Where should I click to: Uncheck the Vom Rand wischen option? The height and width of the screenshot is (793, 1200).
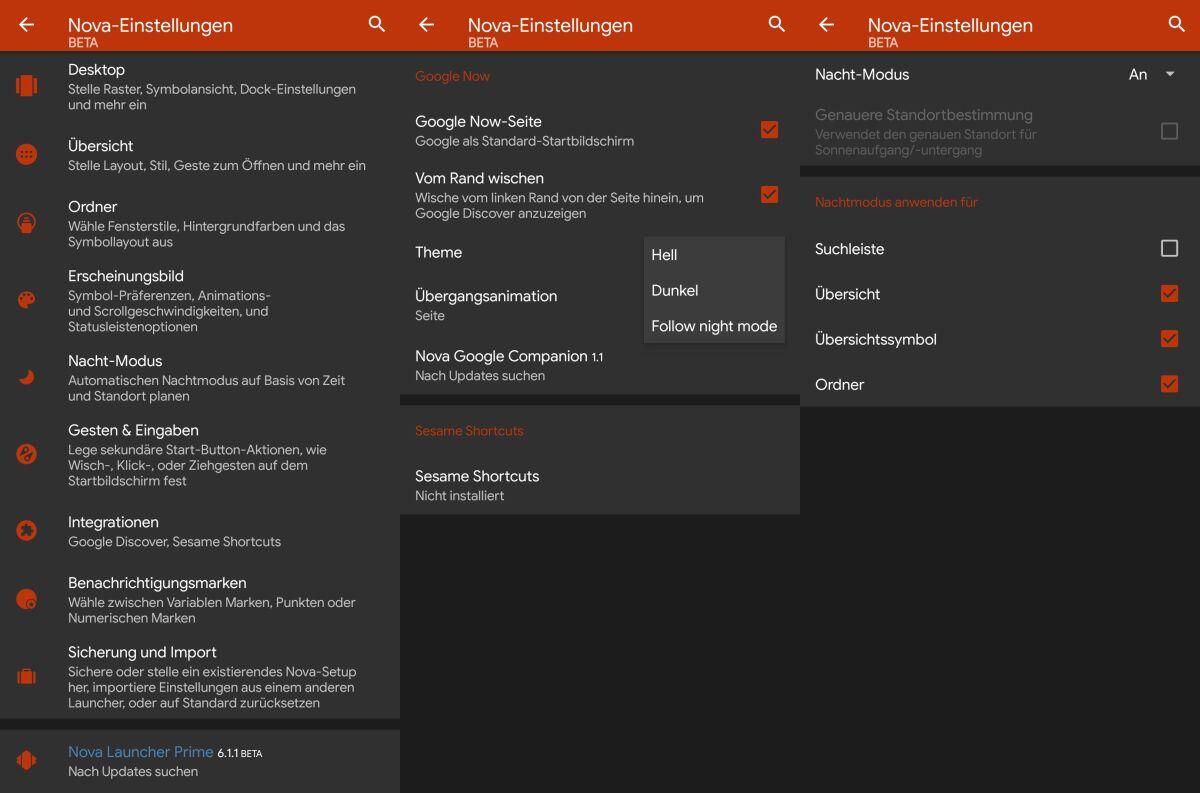(769, 194)
